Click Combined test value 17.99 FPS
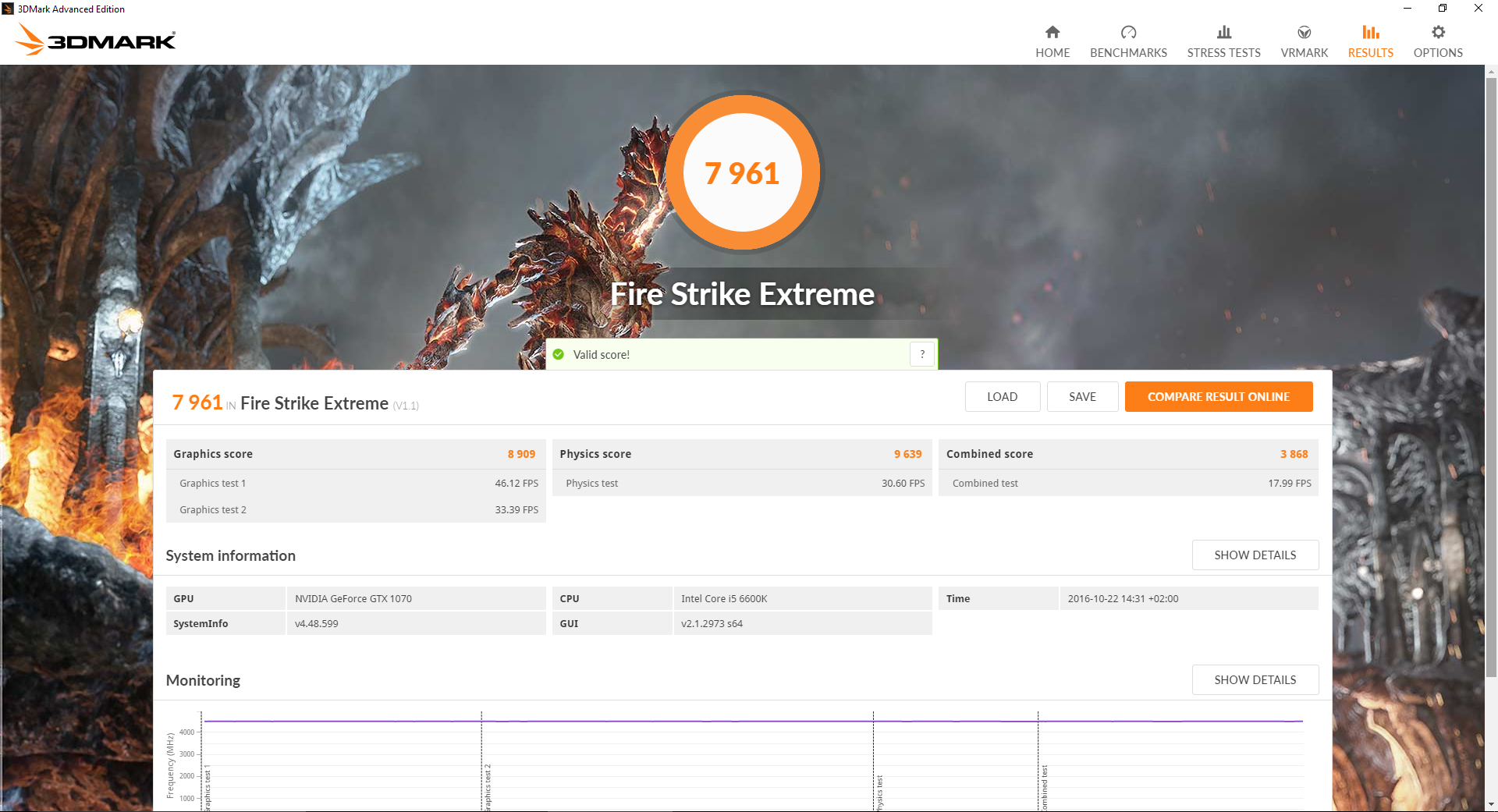Viewport: 1498px width, 812px height. tap(1290, 484)
